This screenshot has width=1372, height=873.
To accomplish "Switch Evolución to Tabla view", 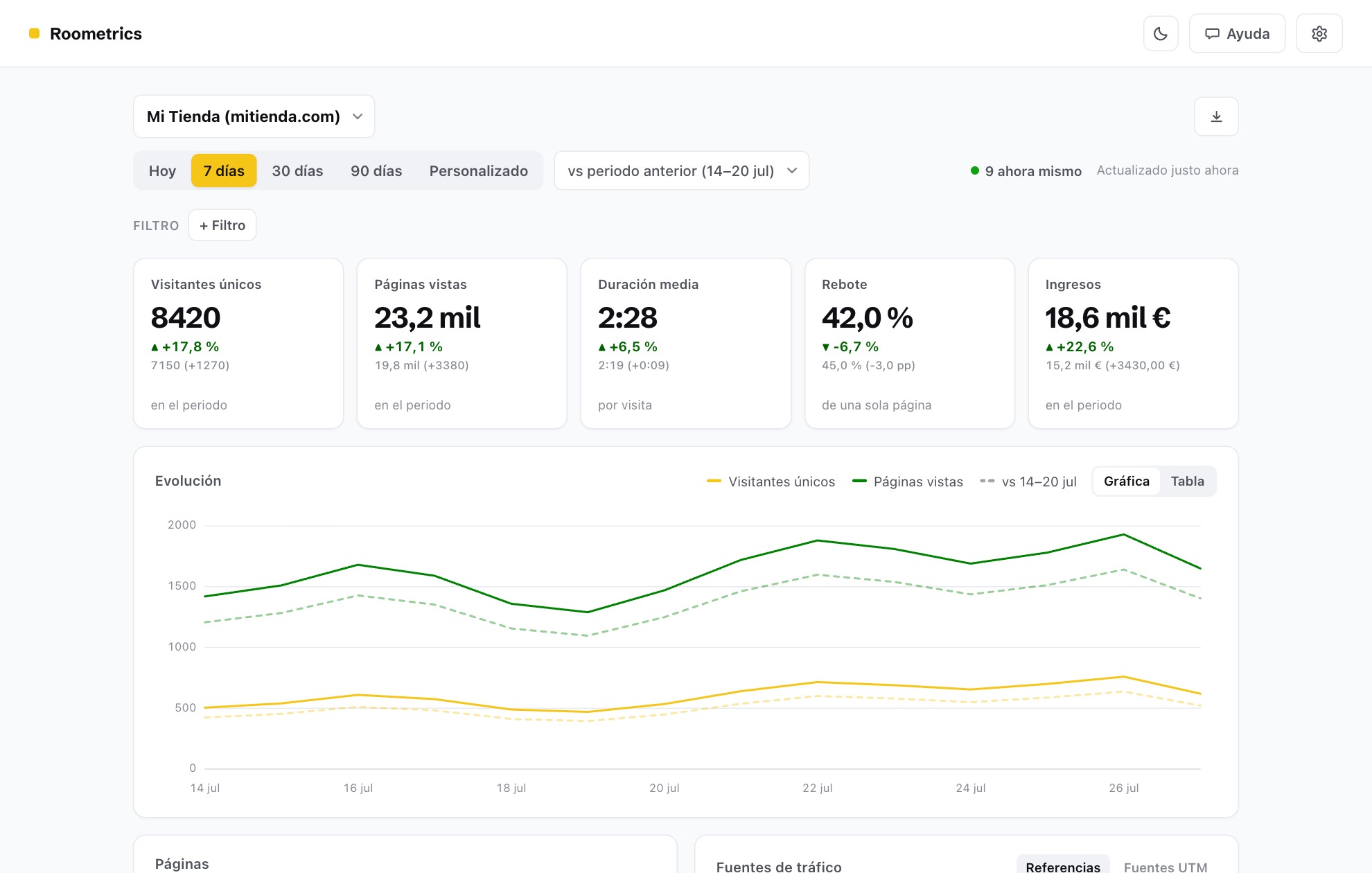I will 1187,481.
